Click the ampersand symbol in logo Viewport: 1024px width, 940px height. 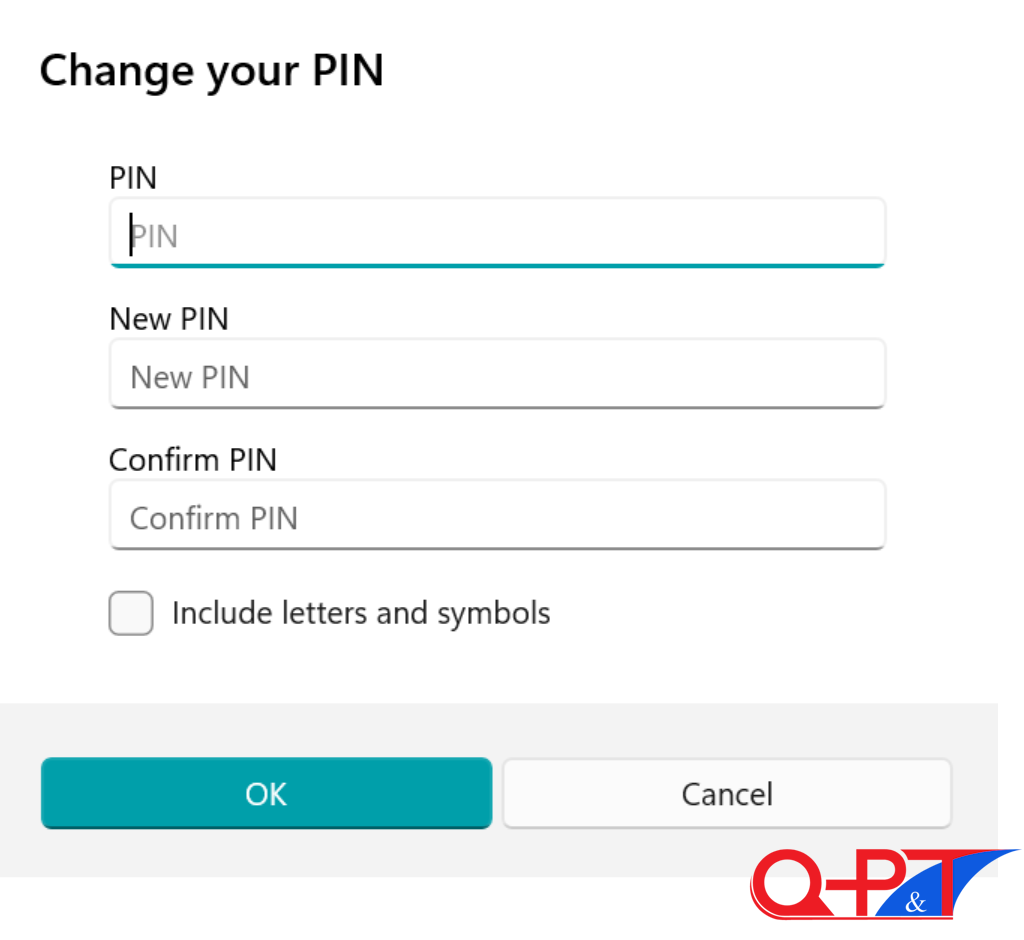(914, 902)
